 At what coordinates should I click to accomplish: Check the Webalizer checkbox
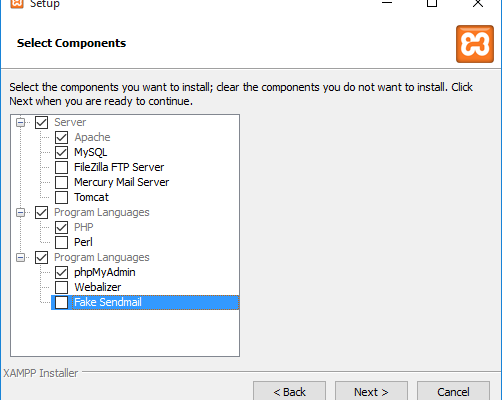62,287
